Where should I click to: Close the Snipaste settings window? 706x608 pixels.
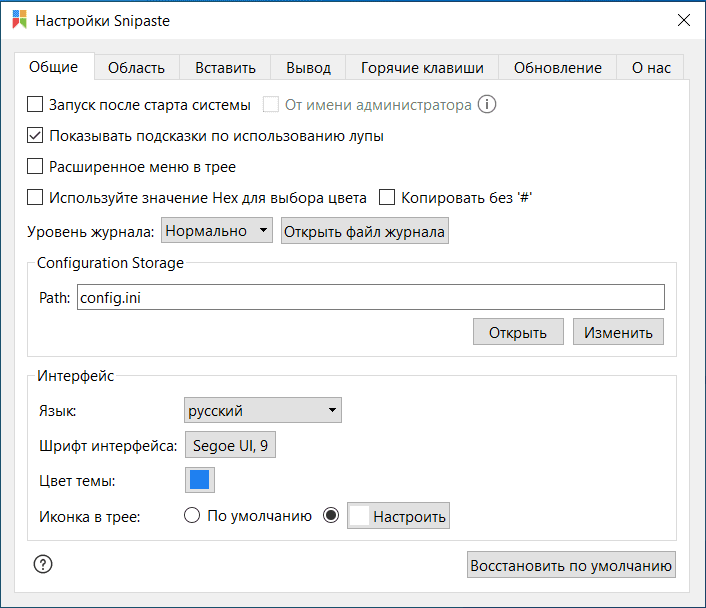(684, 20)
